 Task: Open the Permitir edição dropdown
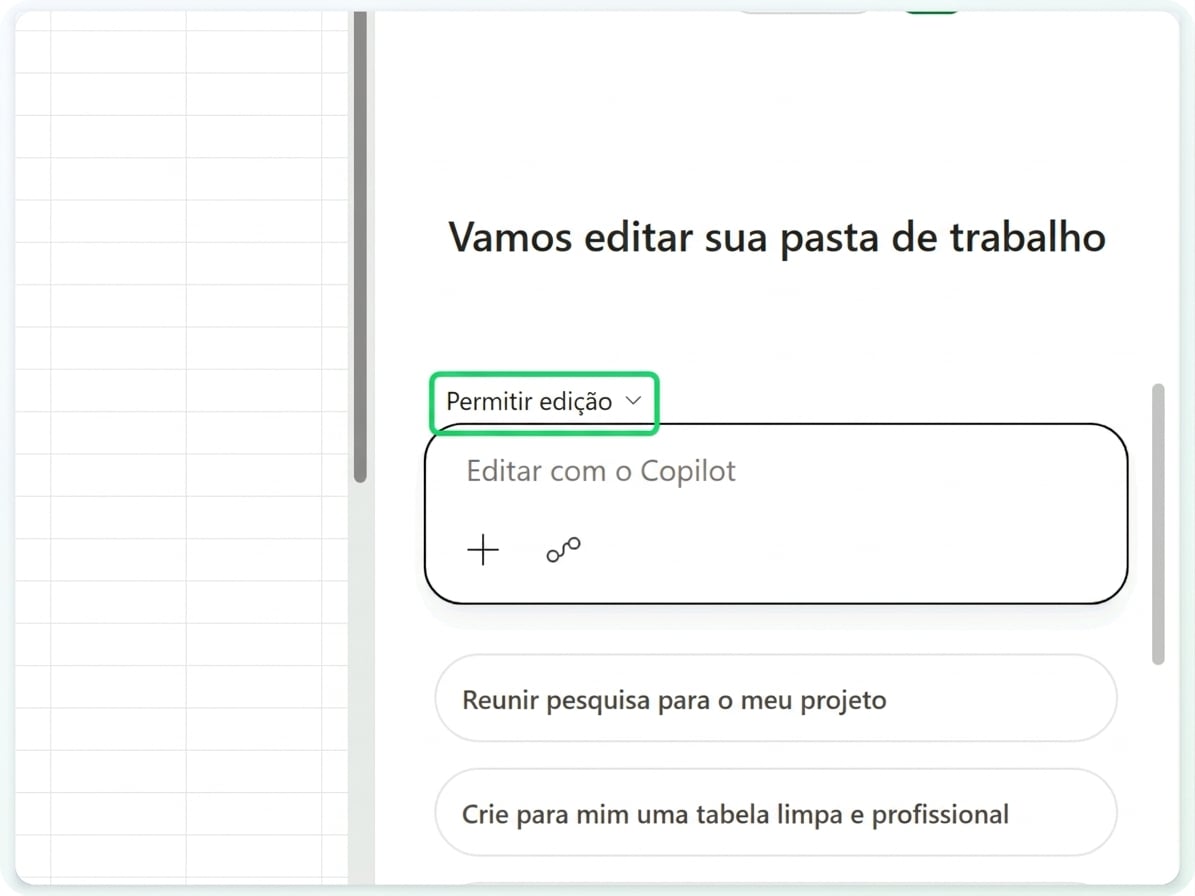(544, 402)
